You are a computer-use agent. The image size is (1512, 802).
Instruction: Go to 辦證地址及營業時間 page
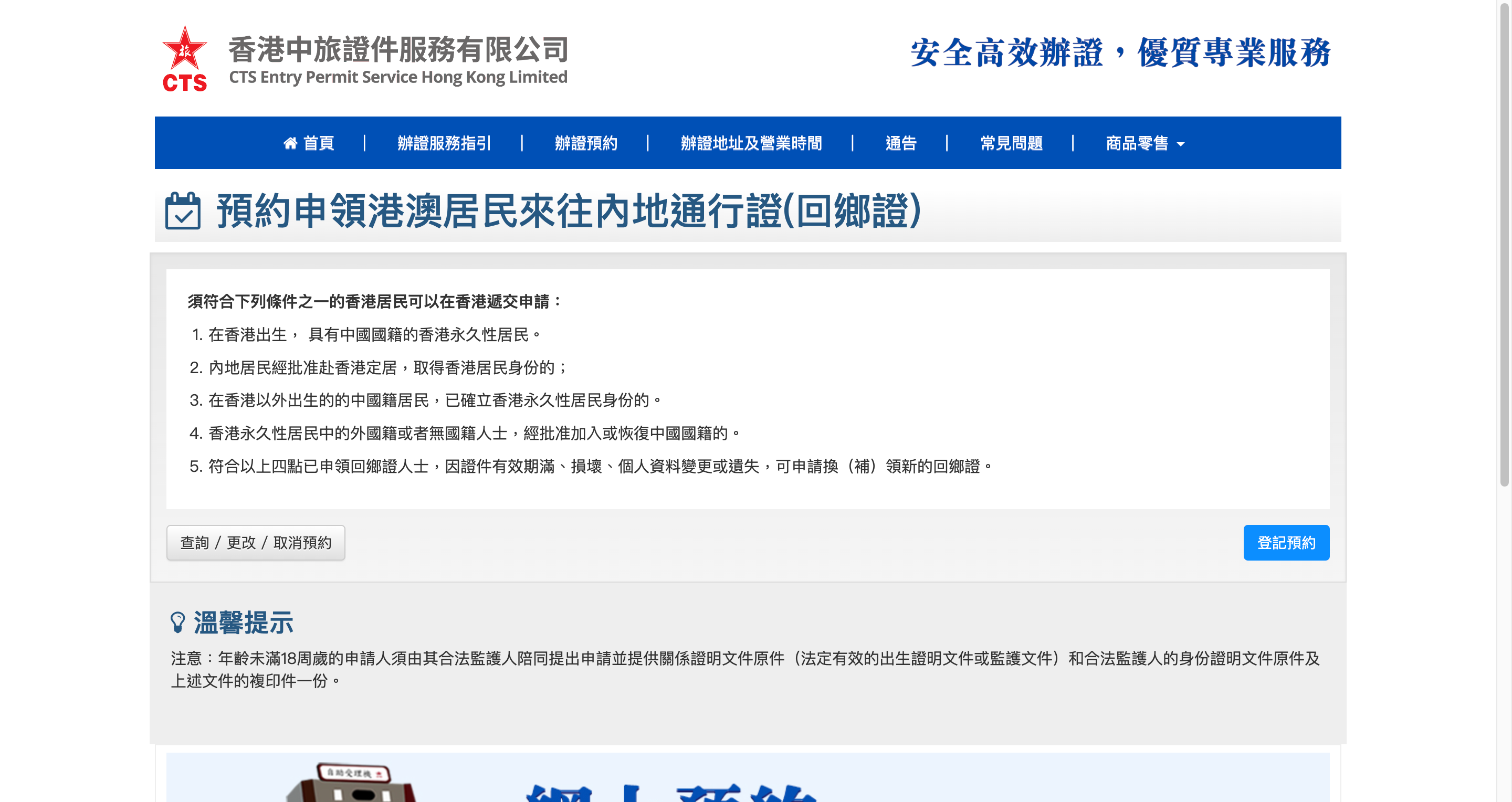[751, 143]
